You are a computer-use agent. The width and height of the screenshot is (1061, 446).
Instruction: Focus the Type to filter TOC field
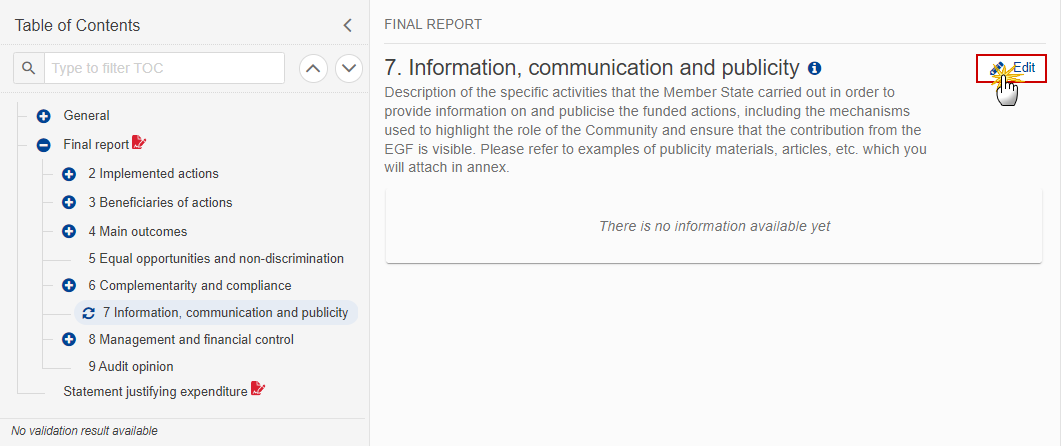click(x=164, y=68)
